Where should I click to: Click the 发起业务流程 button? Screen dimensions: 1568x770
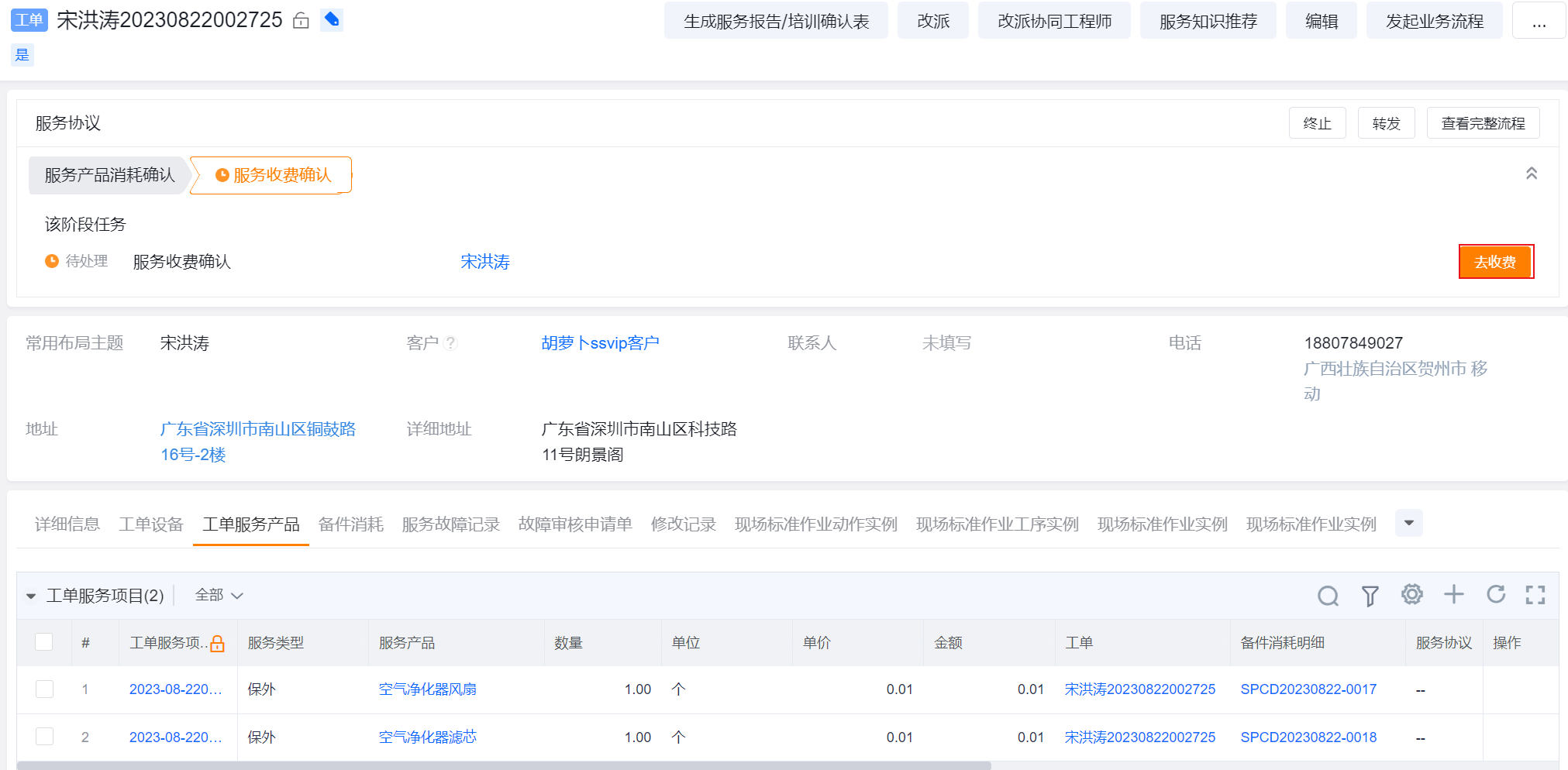click(x=1435, y=21)
